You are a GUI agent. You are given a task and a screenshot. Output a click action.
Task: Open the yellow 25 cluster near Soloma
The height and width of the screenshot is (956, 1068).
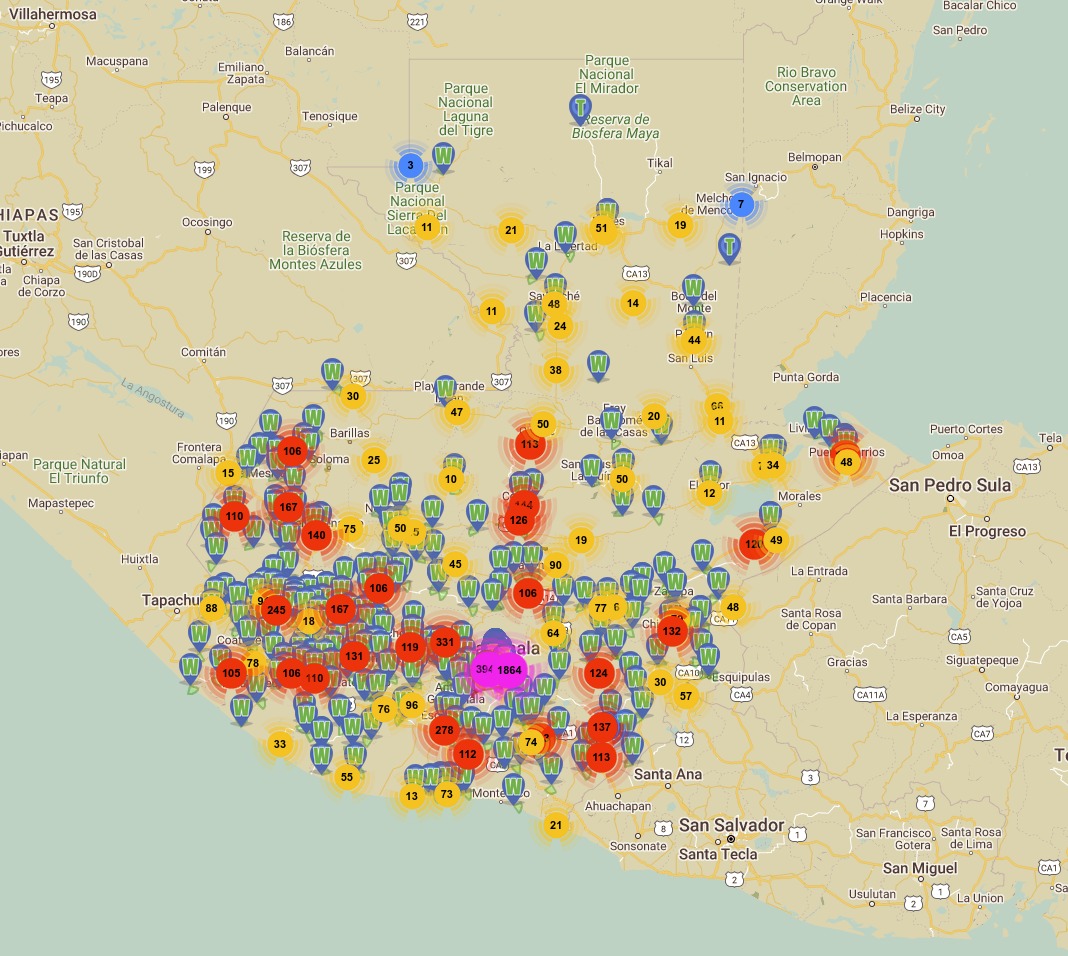point(374,460)
